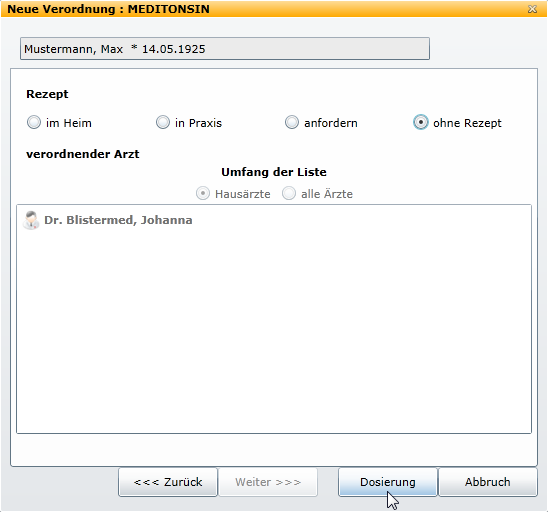Screen dimensions: 548x512
Task: Cancel the prescription with Abbruch
Action: coord(488,482)
